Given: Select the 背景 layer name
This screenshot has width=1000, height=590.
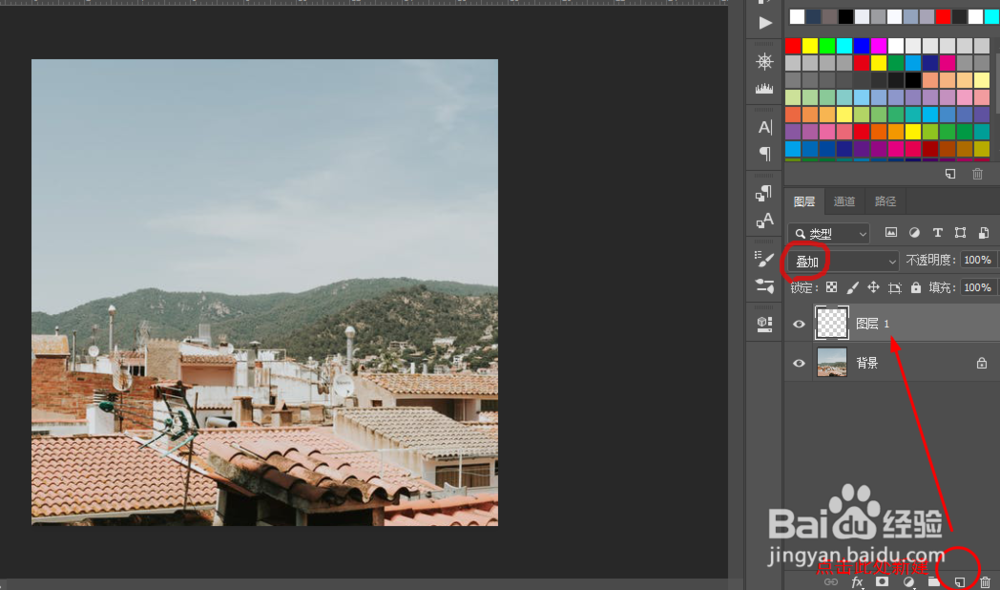Looking at the screenshot, I should tap(867, 364).
